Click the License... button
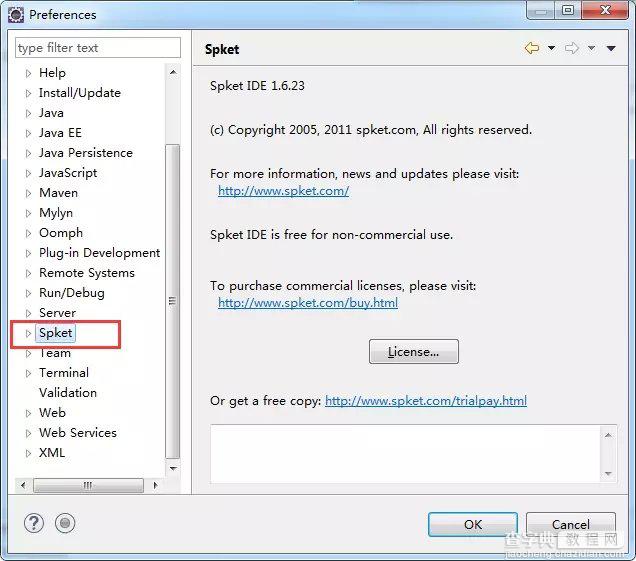Image resolution: width=636 pixels, height=561 pixels. (414, 352)
